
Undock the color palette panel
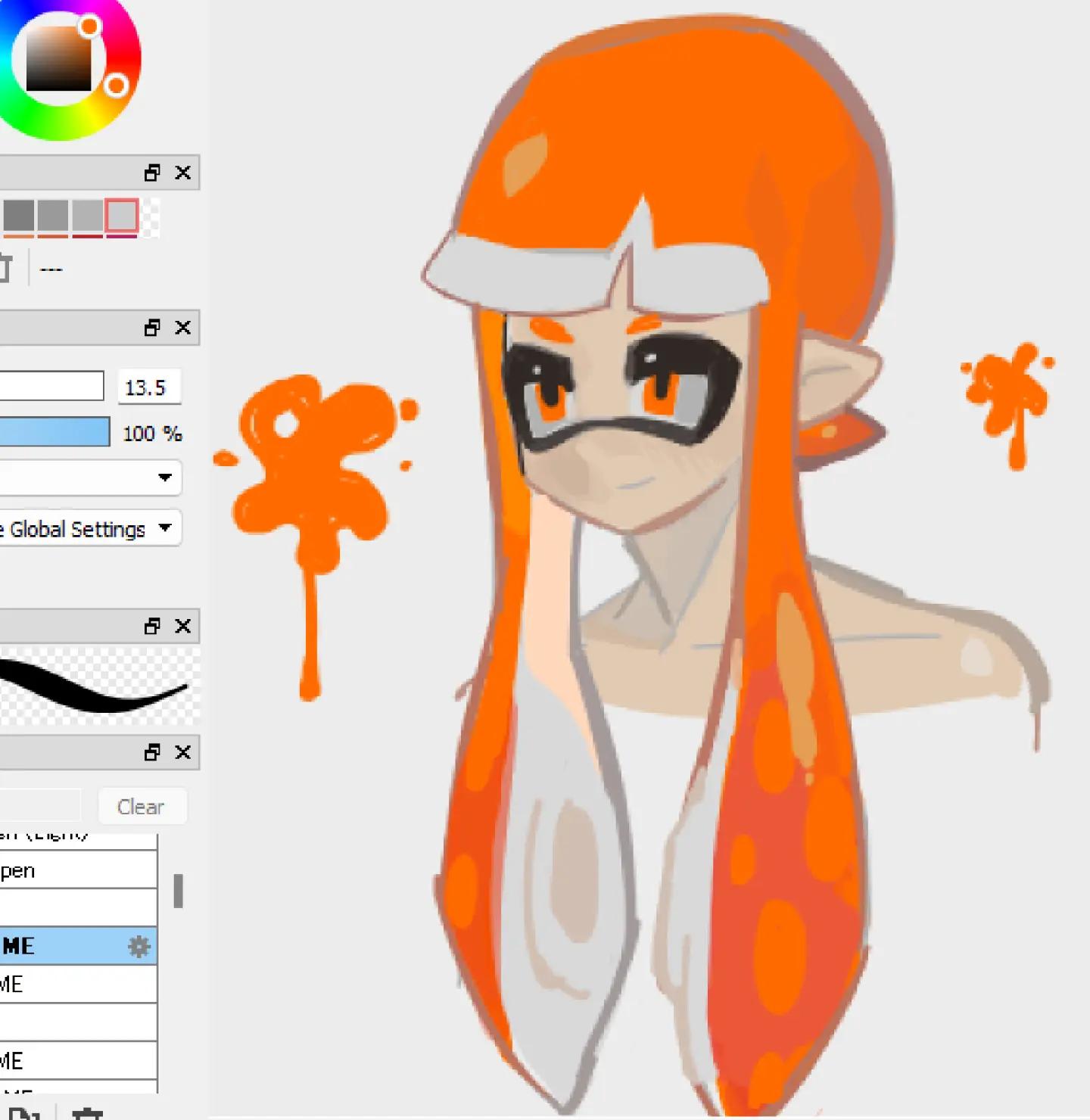click(x=152, y=173)
